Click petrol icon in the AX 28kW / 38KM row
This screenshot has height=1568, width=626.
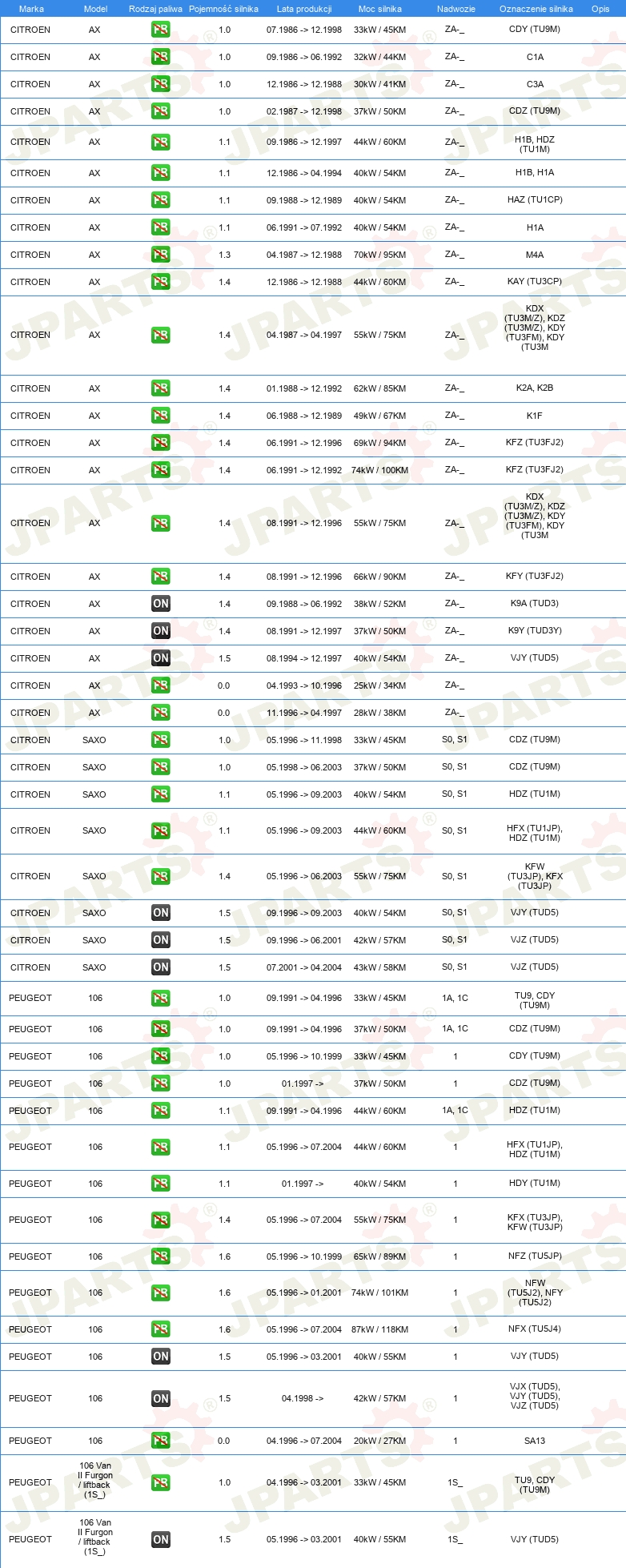tap(161, 713)
